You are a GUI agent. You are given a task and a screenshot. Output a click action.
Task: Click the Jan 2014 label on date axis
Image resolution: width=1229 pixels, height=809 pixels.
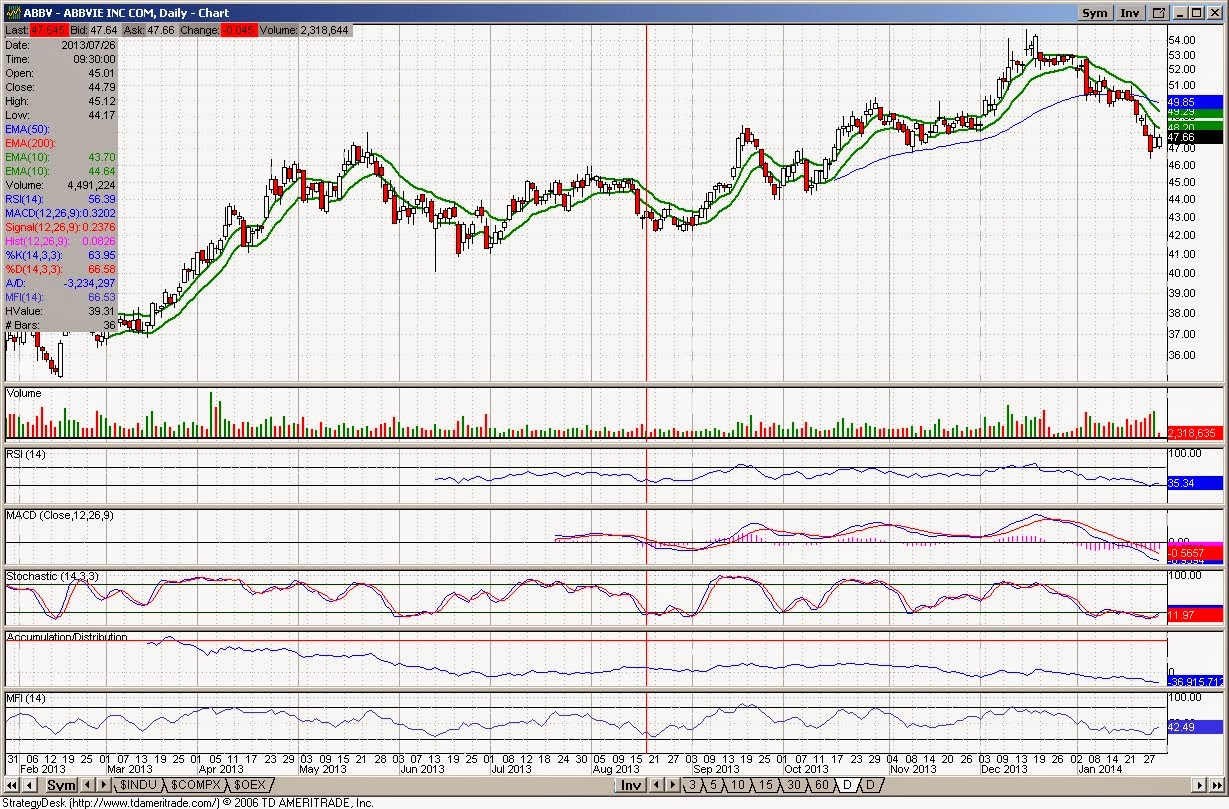(1102, 769)
